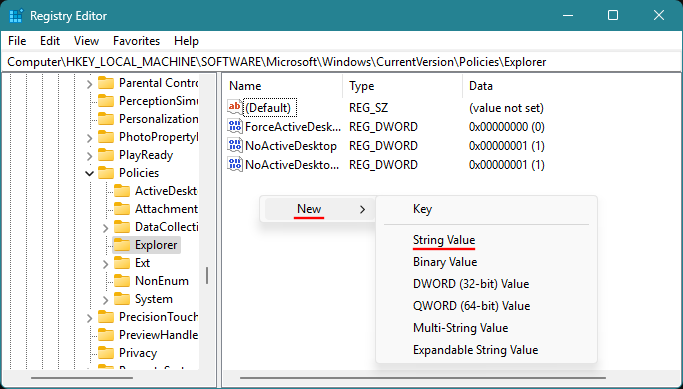This screenshot has height=389, width=683.
Task: Click the Registry Editor app icon in title bar
Action: coord(16,16)
